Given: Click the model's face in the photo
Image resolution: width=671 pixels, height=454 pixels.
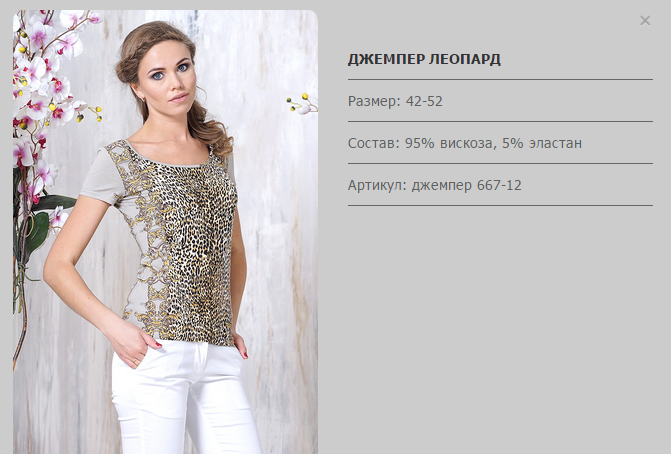Looking at the screenshot, I should (x=168, y=77).
